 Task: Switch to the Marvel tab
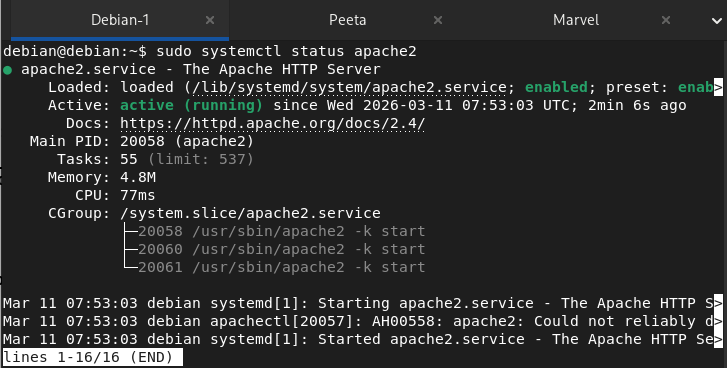point(576,20)
